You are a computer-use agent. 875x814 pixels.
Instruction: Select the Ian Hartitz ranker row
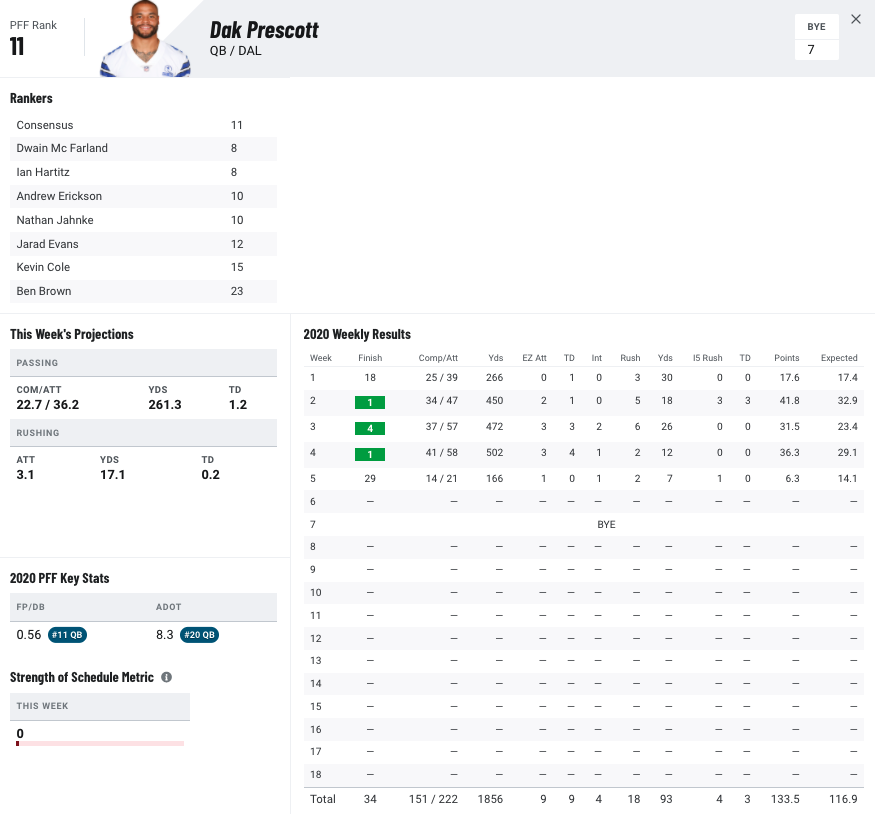(x=143, y=172)
